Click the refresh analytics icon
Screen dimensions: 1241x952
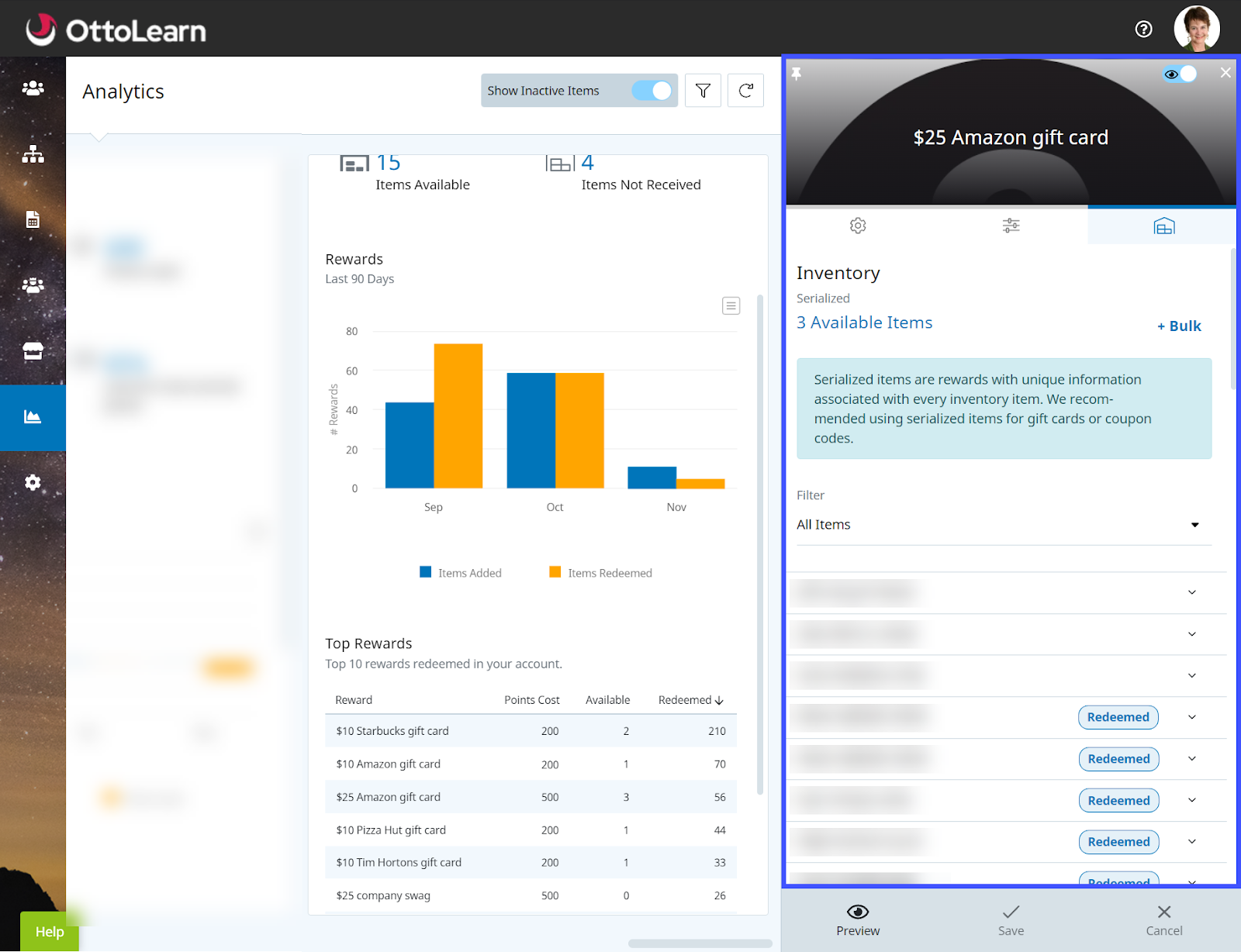(x=745, y=91)
